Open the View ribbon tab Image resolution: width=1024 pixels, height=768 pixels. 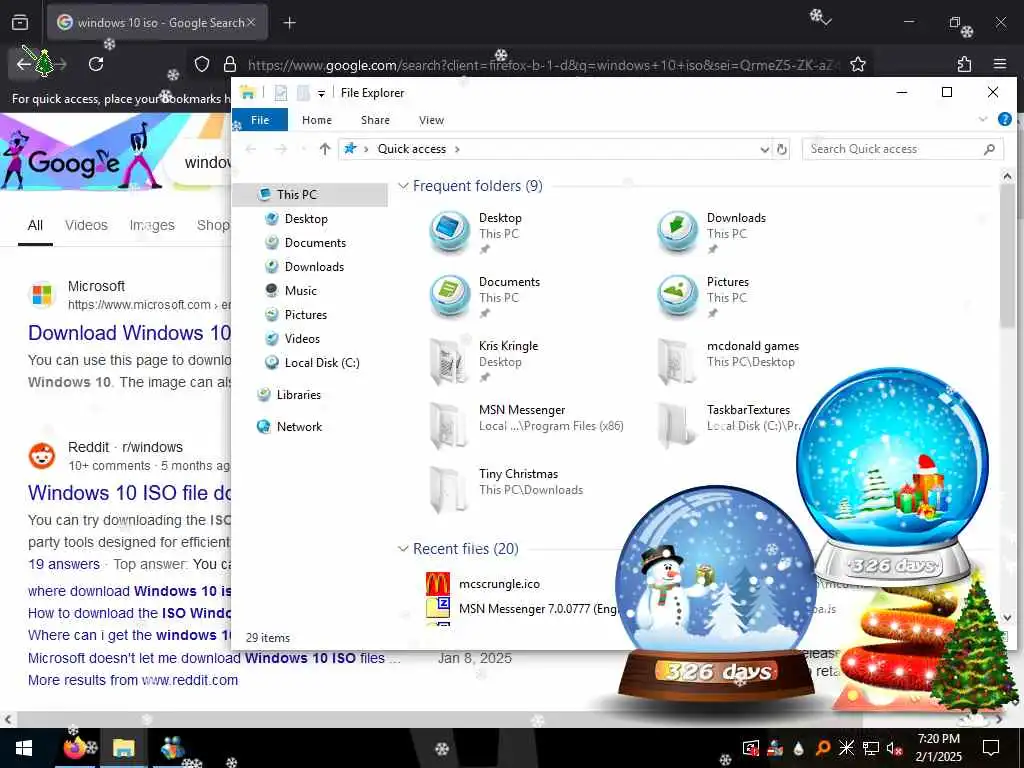(431, 120)
